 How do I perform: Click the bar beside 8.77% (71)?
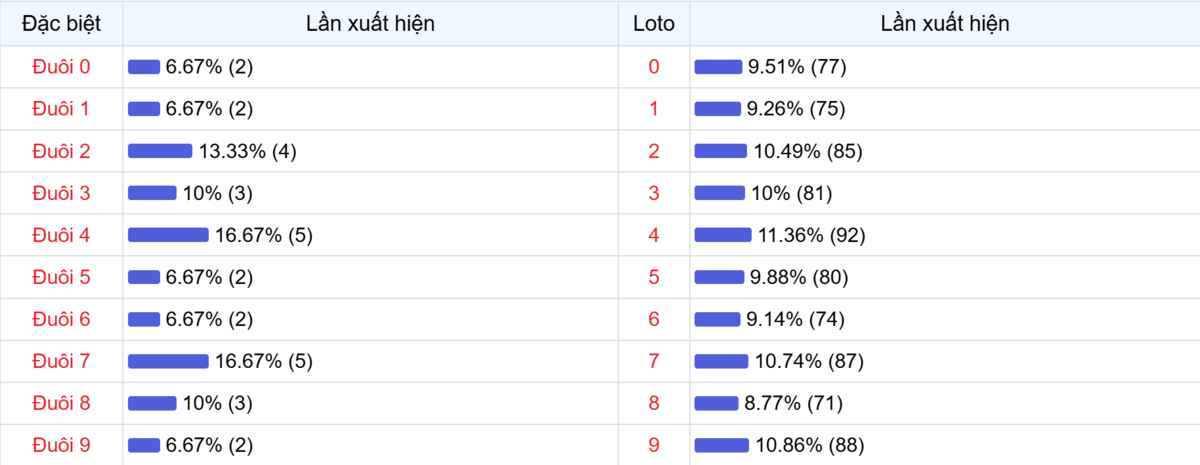point(716,403)
